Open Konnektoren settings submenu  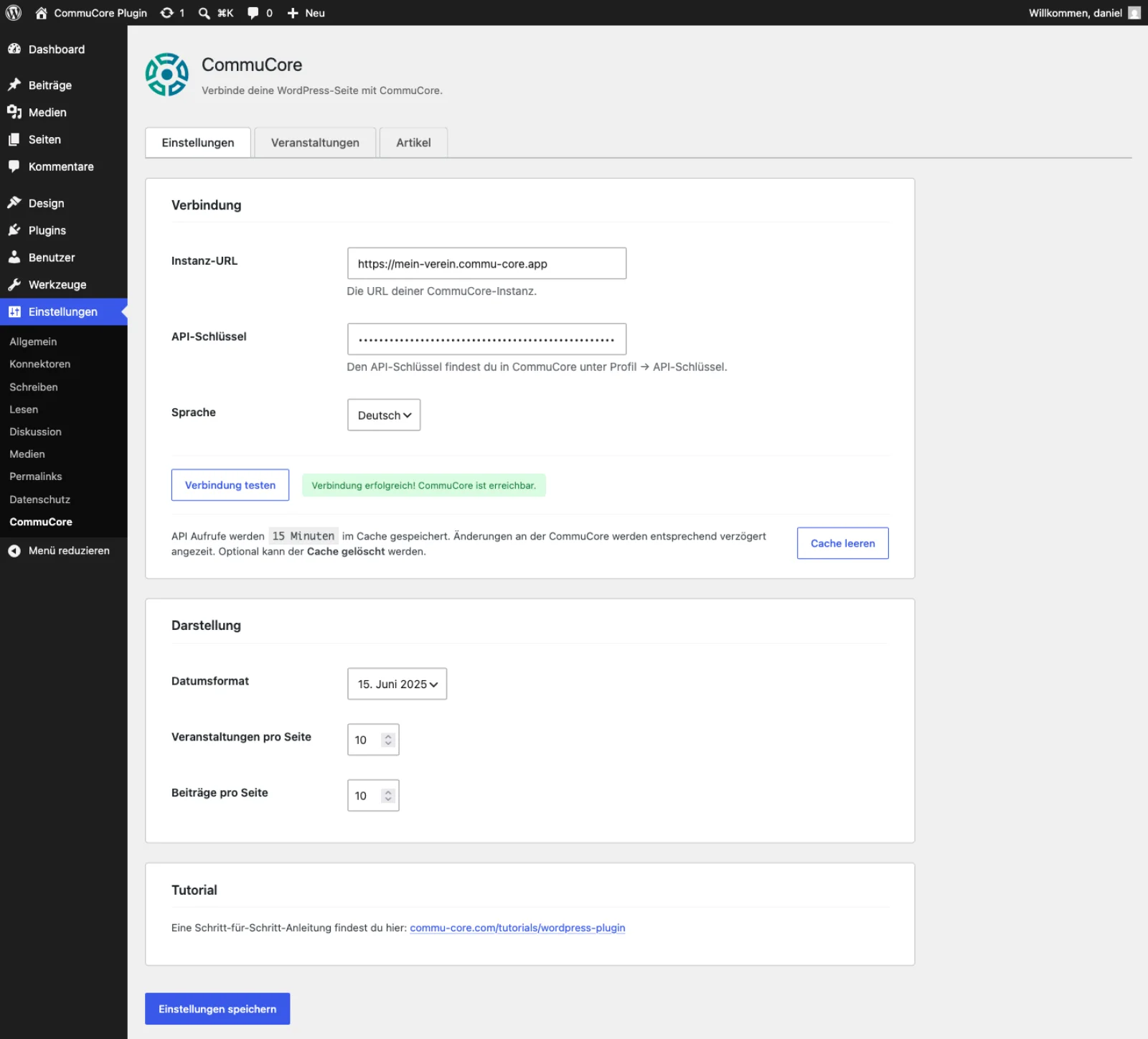coord(40,364)
